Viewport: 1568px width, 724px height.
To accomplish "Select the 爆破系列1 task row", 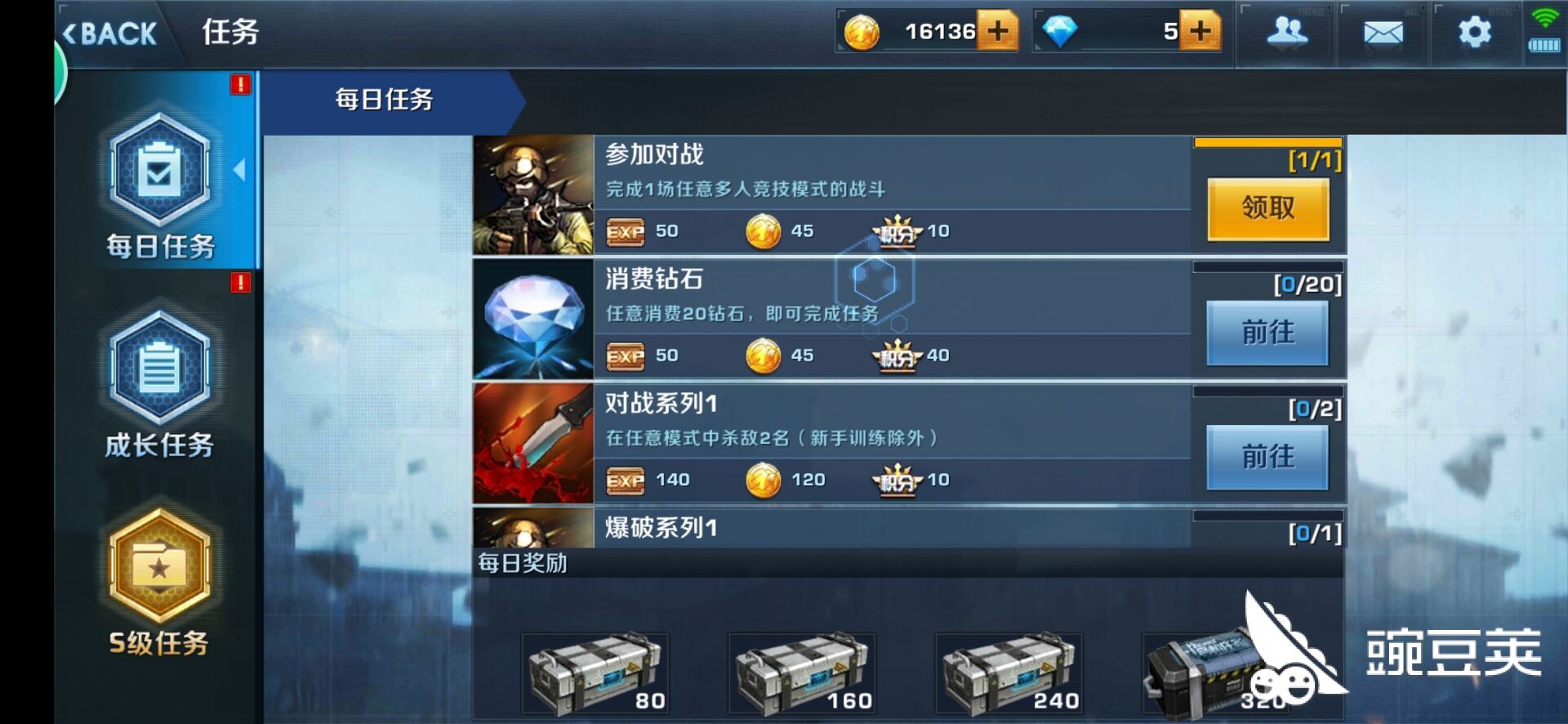I will 909,528.
